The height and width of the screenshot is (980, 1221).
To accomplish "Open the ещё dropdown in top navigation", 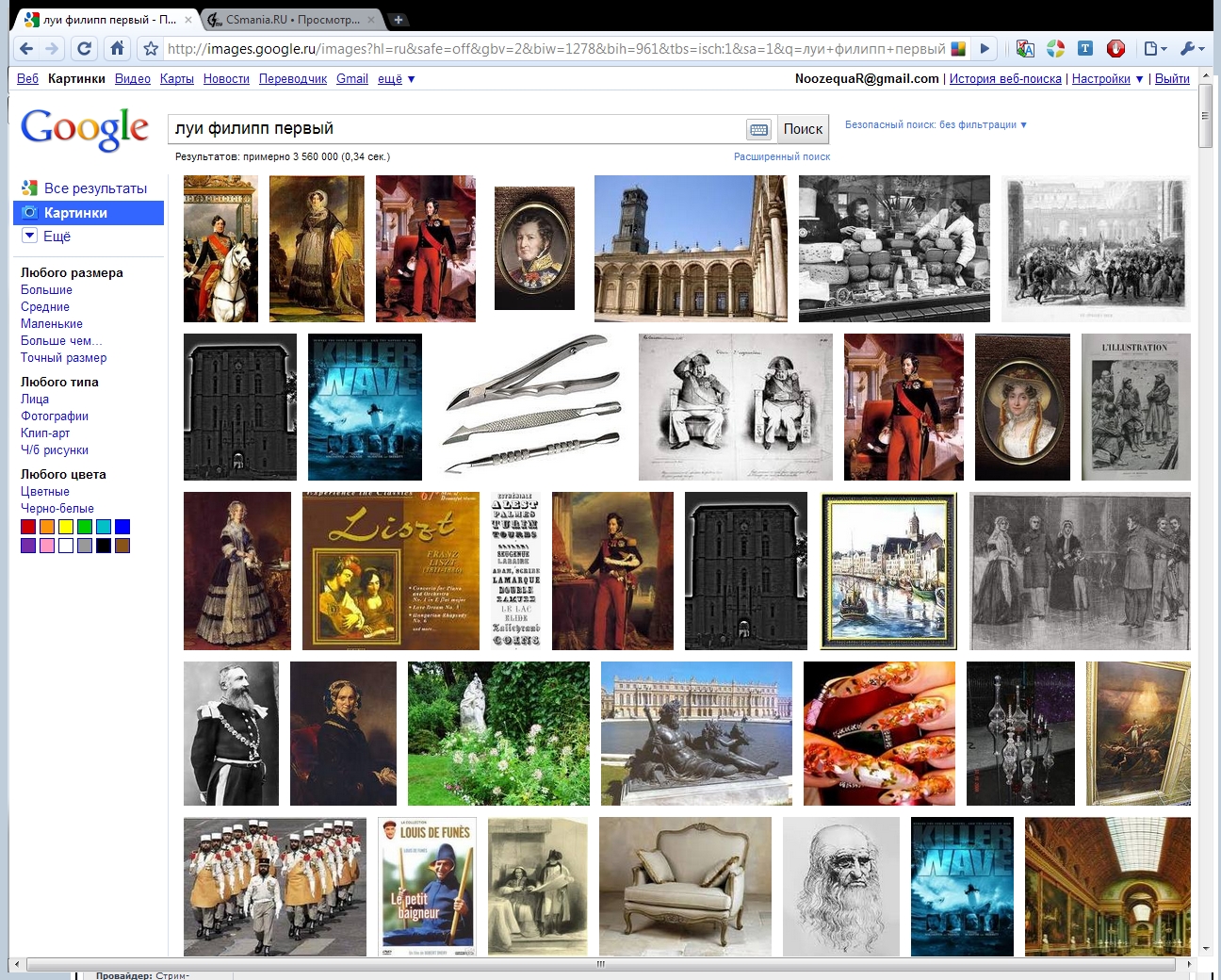I will pos(397,79).
